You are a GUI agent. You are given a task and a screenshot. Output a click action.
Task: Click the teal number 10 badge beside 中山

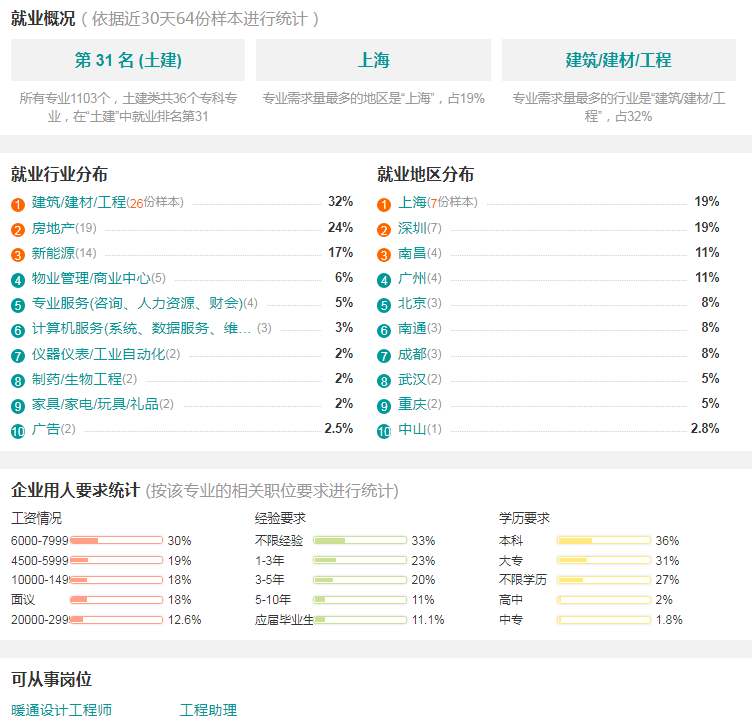tap(384, 432)
